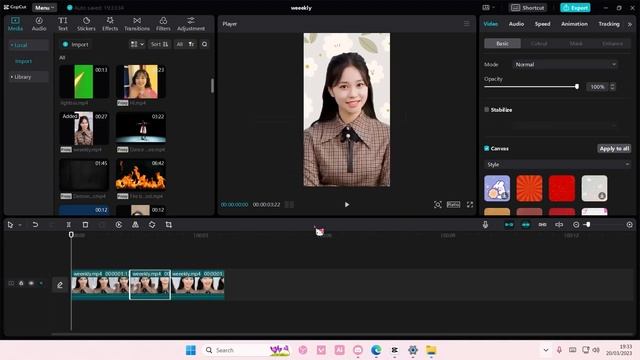
Task: Toggle clip linkage button
Action: pyautogui.click(x=542, y=224)
